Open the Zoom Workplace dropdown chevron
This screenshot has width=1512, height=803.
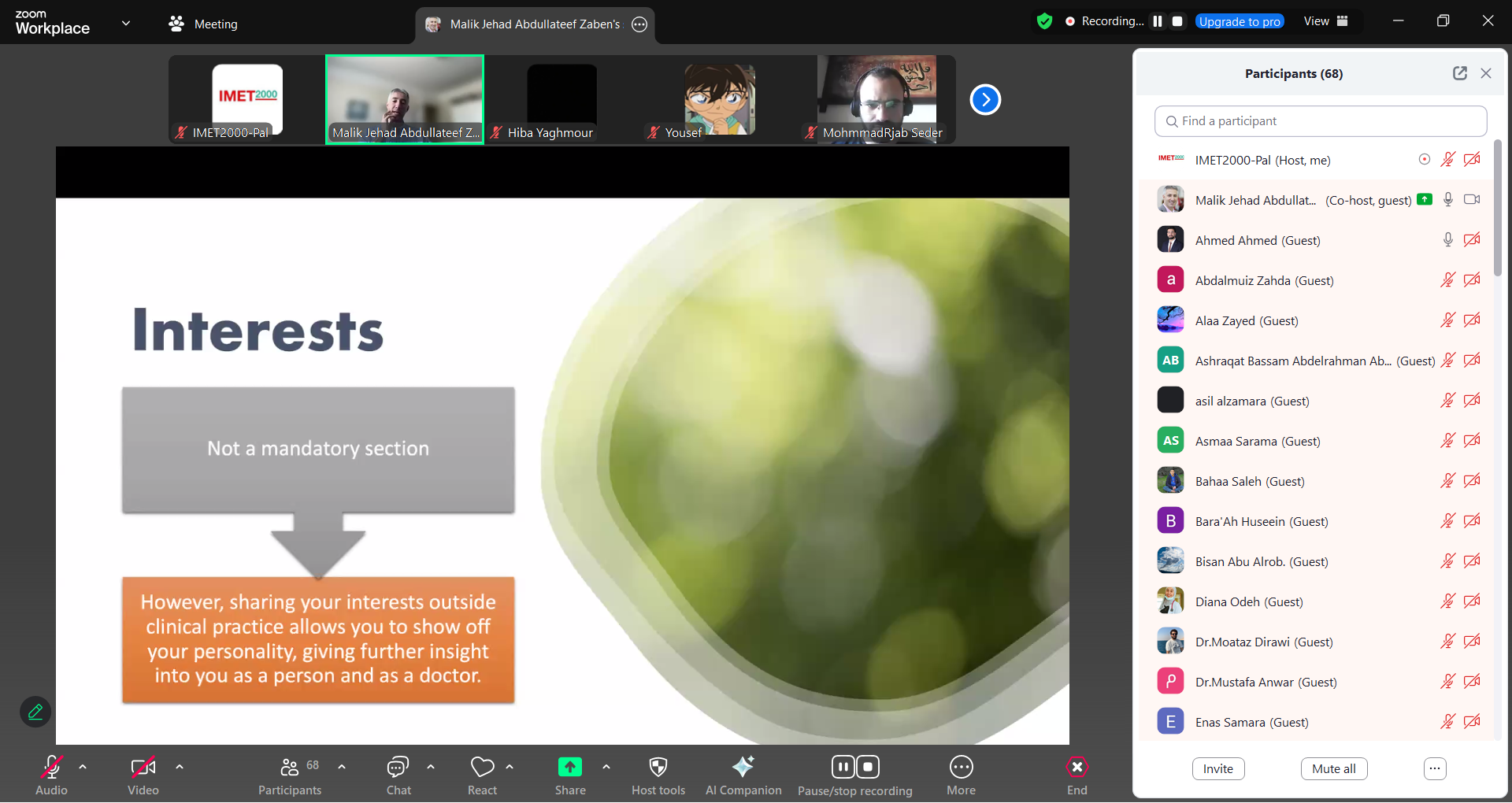(x=126, y=24)
